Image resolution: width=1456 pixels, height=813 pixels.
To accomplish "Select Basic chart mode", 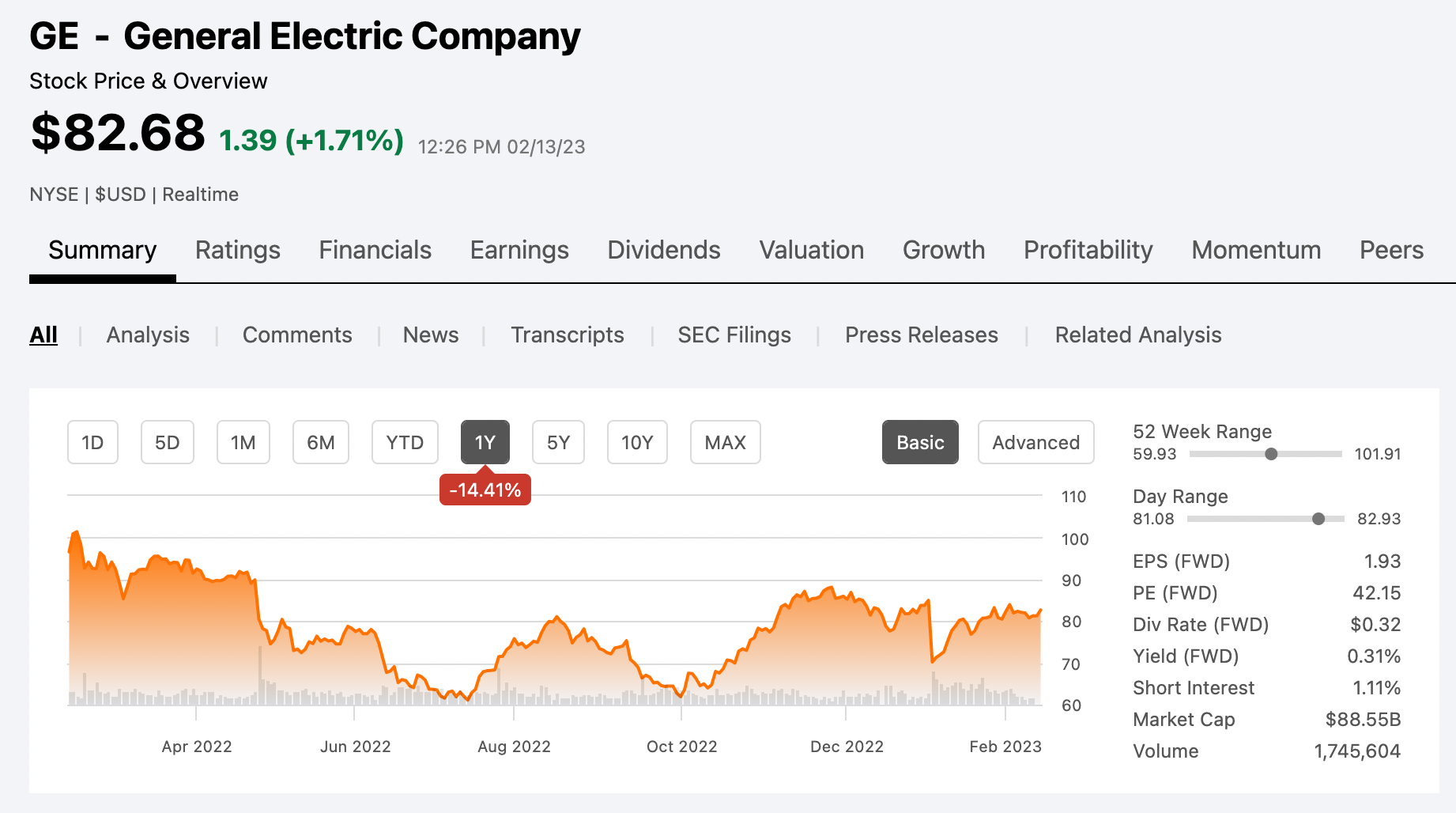I will pos(920,442).
